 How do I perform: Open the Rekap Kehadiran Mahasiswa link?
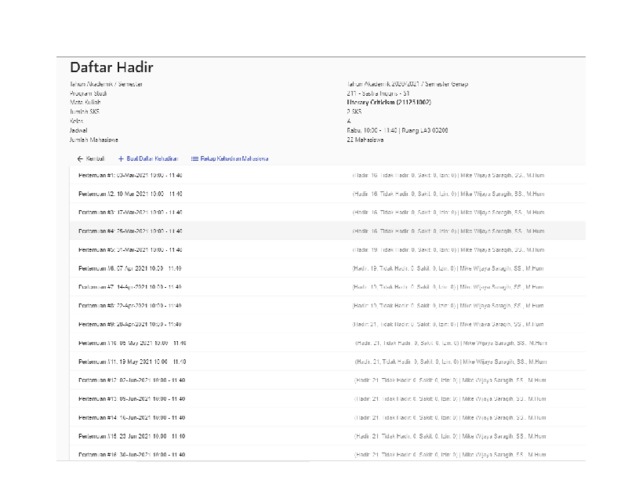(x=235, y=159)
